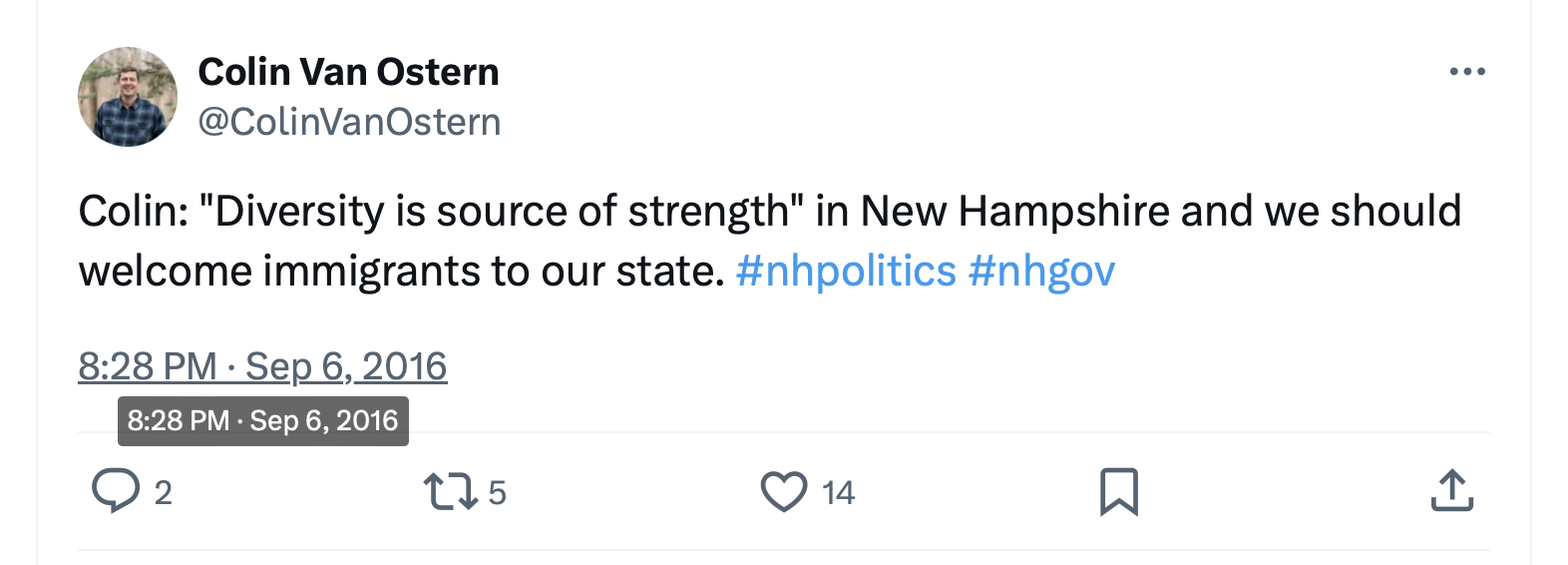The height and width of the screenshot is (565, 1568).
Task: Reply using the speech bubble icon
Action: pos(116,491)
